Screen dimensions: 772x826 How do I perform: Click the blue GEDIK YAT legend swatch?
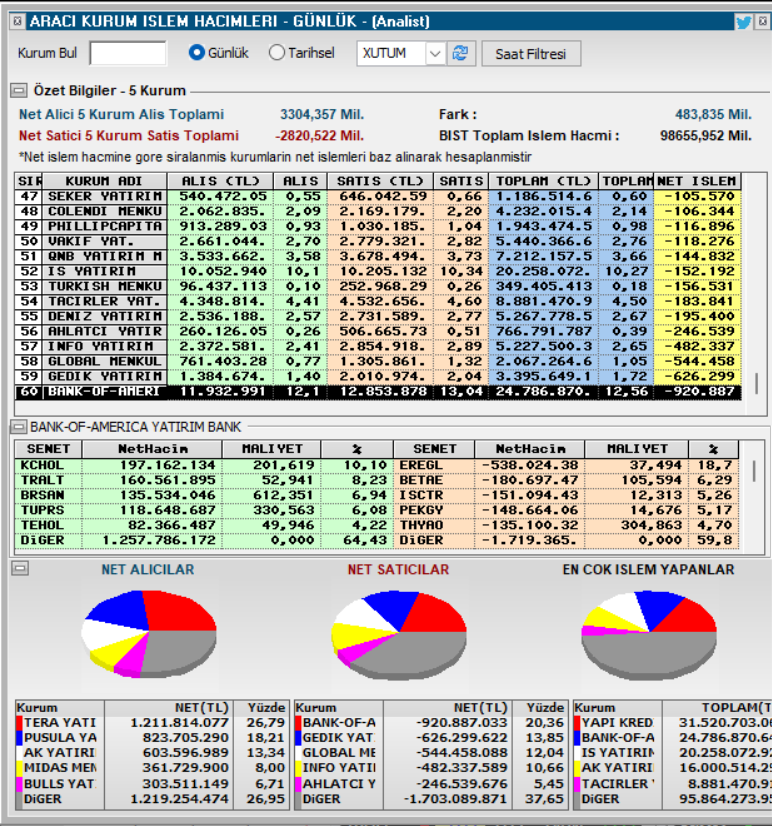(x=298, y=738)
